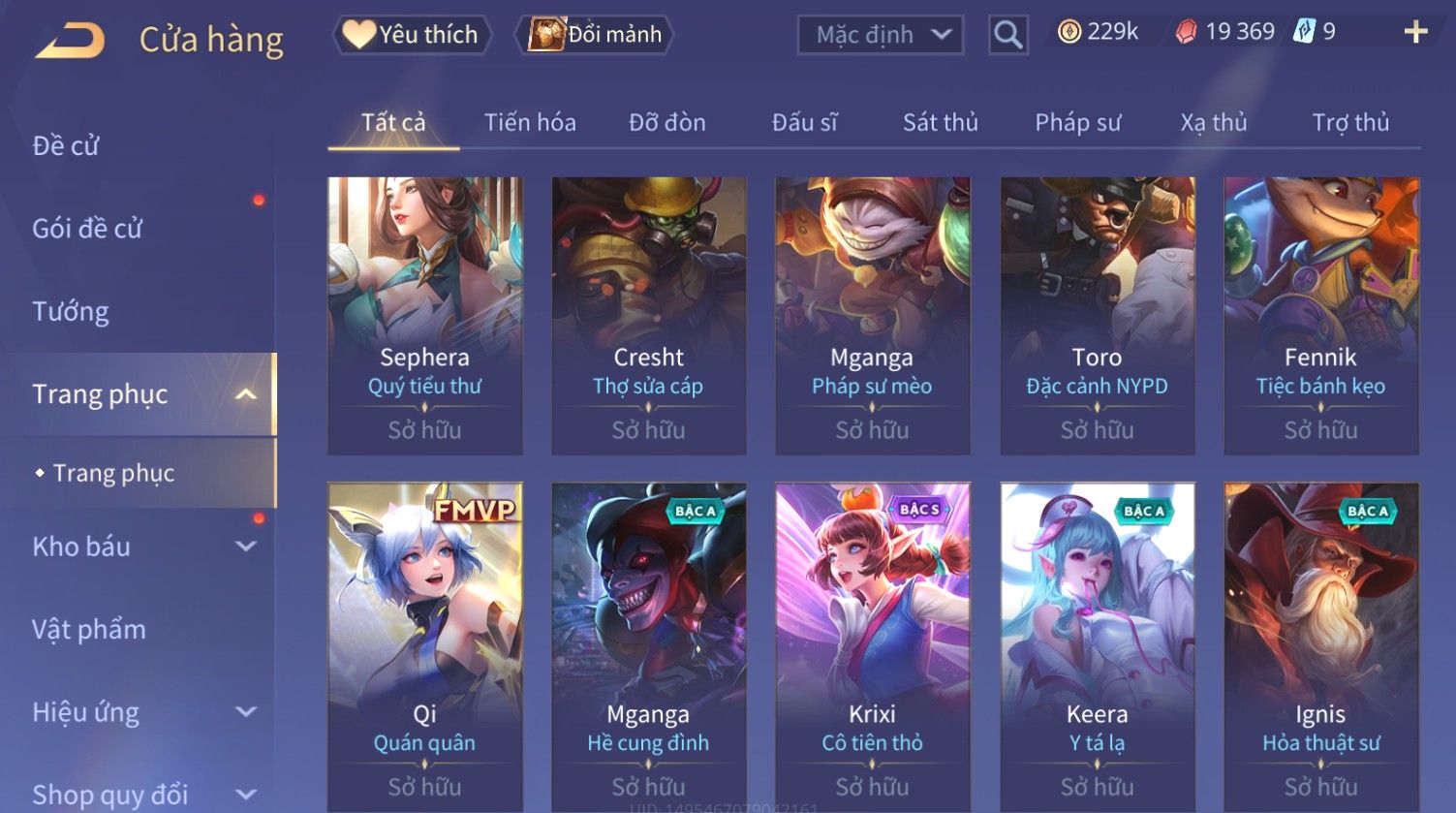Expand the Hiệu ứng sidebar section
Screen dimensions: 1456x813
pos(246,712)
